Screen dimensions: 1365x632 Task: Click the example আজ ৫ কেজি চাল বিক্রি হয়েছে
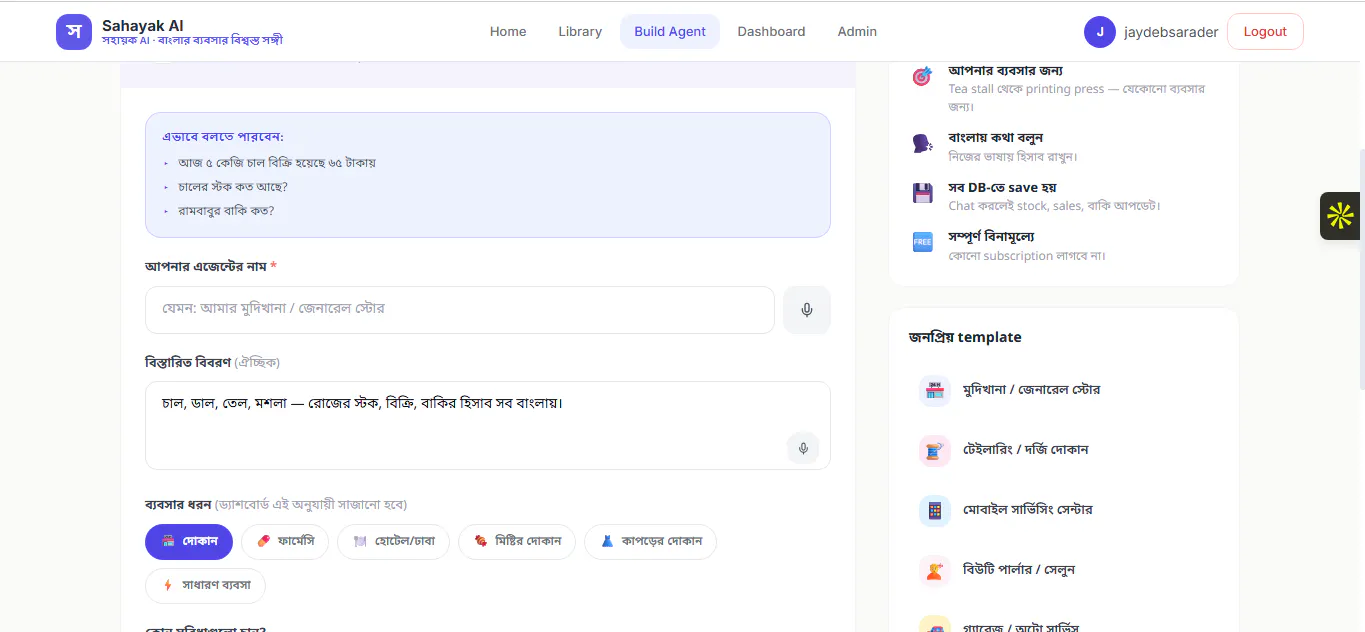277,163
